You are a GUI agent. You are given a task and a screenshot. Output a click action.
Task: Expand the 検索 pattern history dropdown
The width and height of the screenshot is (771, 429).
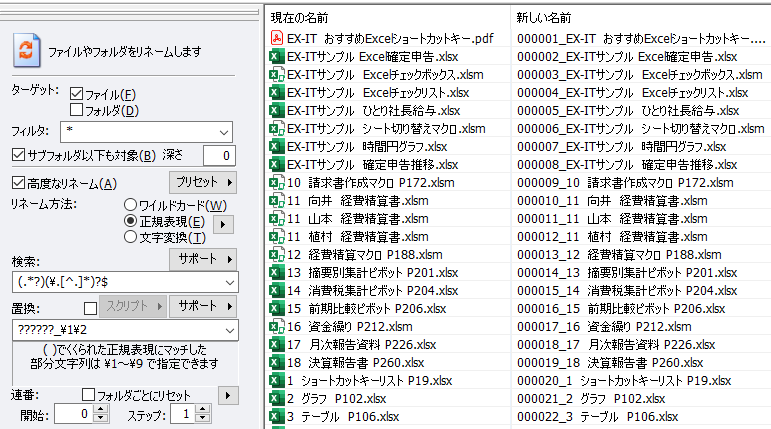230,282
